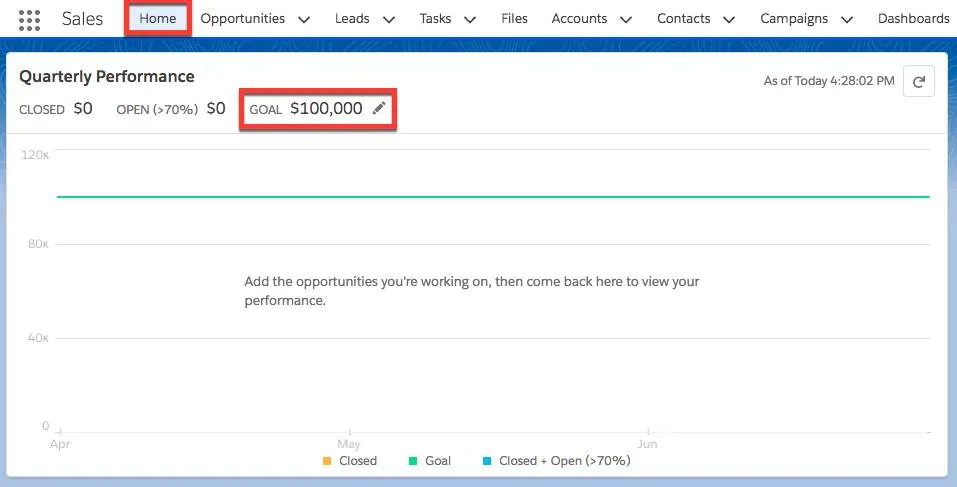Go to the Campaigns tab
957x487 pixels.
click(x=794, y=18)
